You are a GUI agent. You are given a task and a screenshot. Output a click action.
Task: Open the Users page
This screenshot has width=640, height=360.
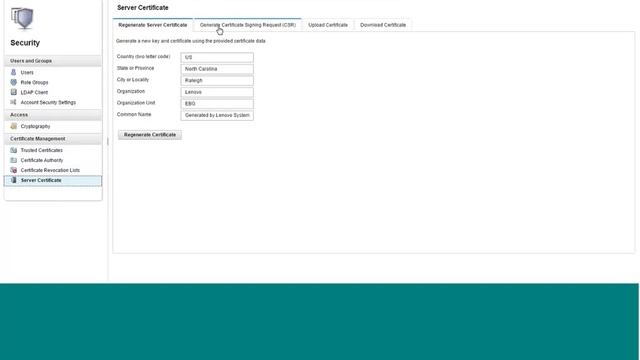point(27,72)
